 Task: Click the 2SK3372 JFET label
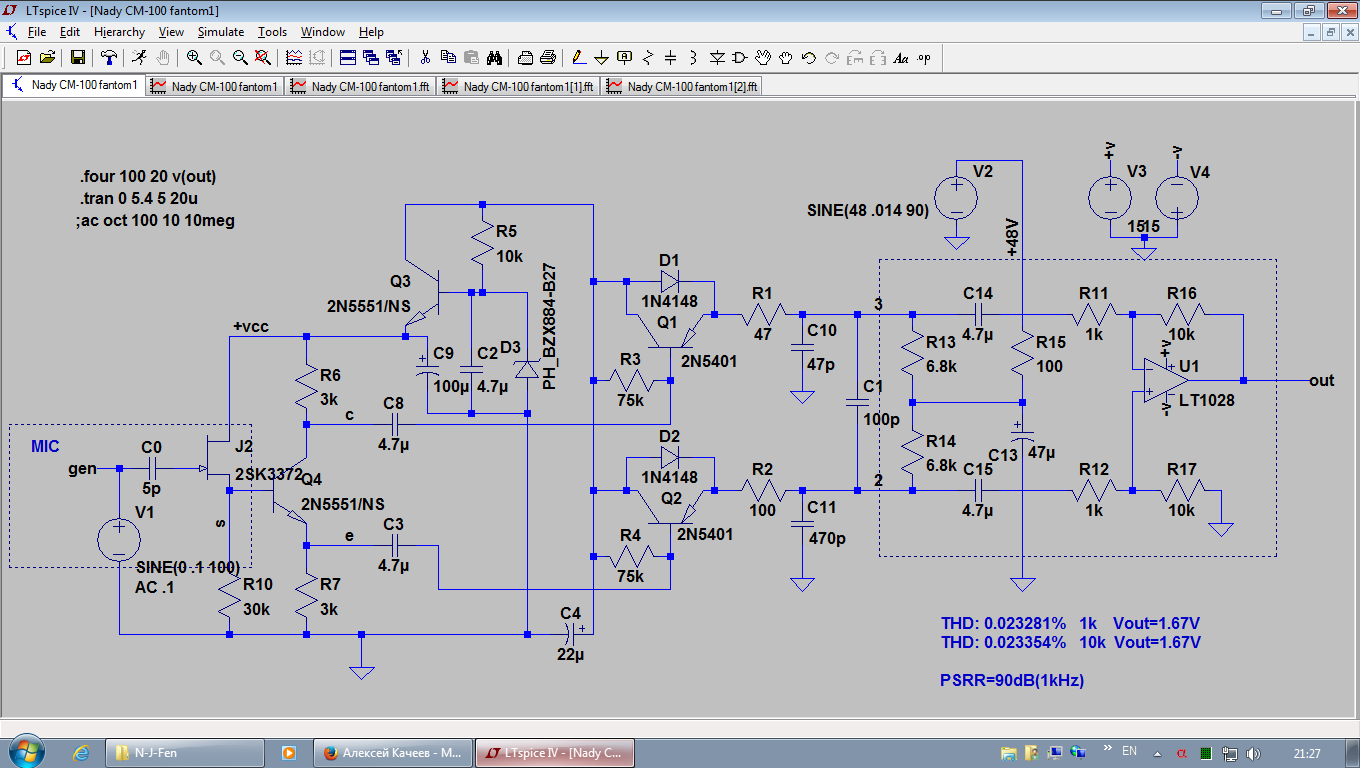(268, 474)
